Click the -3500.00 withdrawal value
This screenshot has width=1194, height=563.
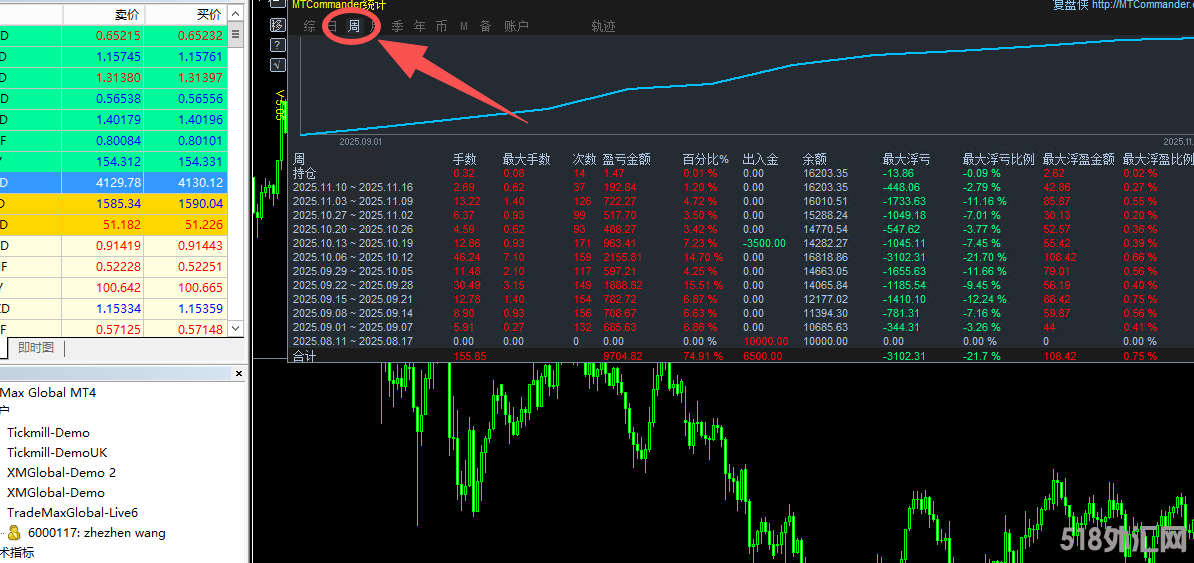click(x=763, y=243)
